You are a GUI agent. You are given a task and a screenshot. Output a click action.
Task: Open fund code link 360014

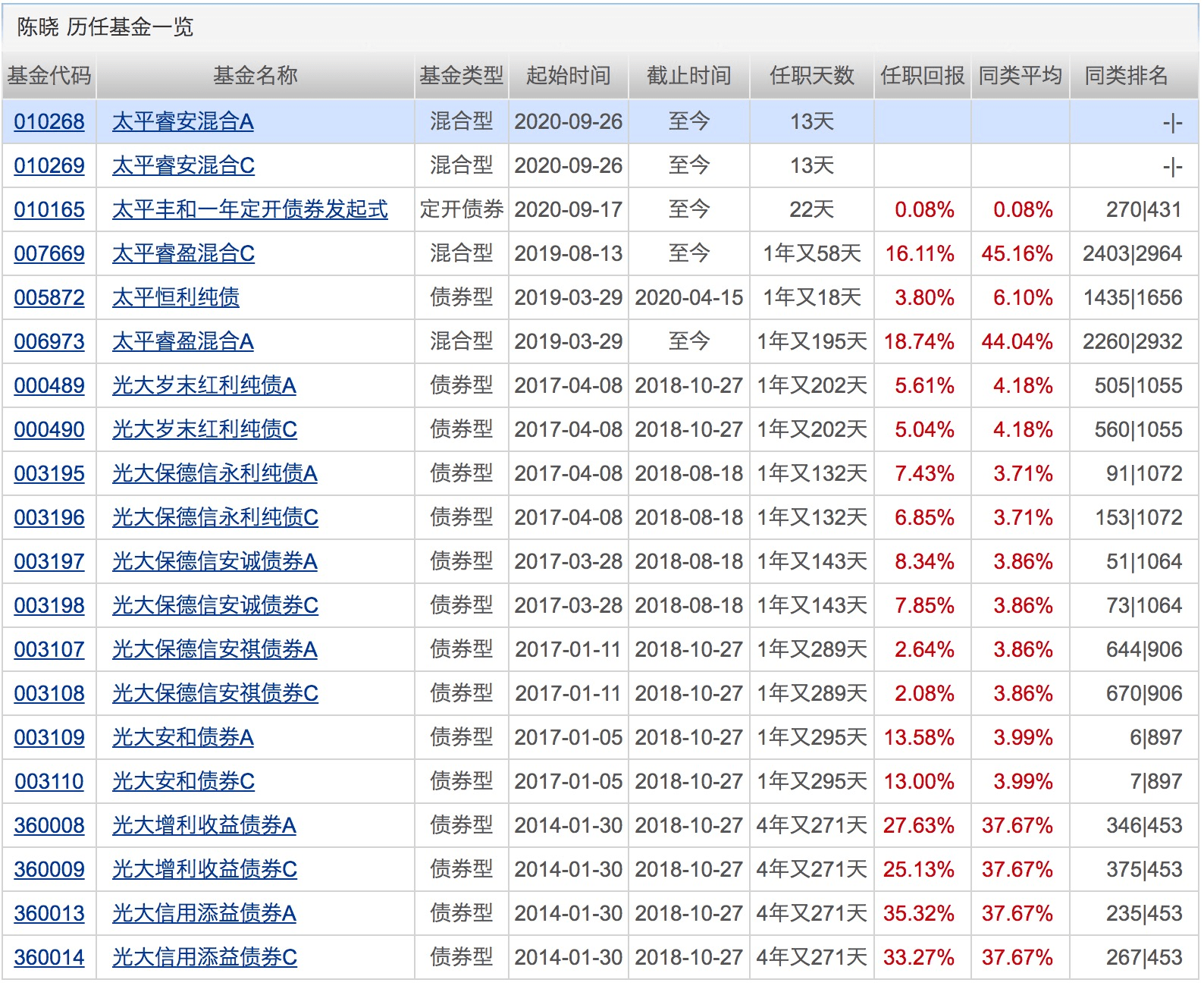[x=49, y=957]
